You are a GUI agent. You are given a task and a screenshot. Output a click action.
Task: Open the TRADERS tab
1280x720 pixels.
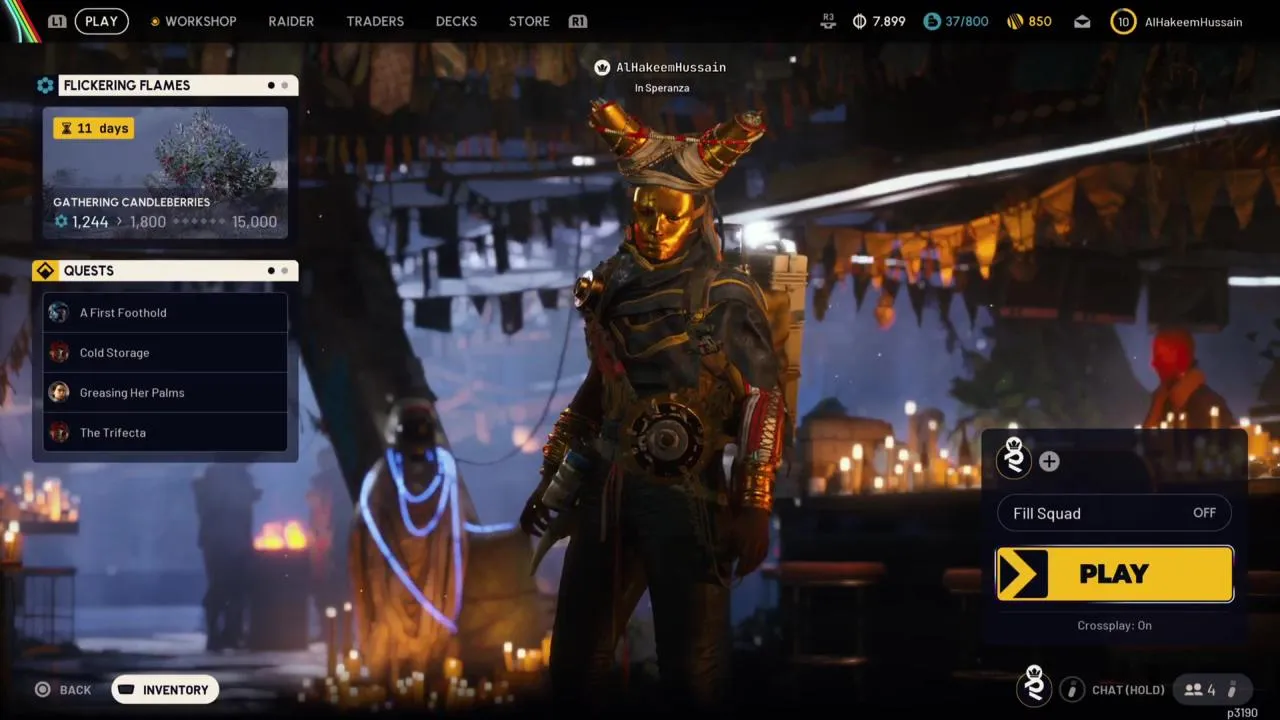click(375, 21)
